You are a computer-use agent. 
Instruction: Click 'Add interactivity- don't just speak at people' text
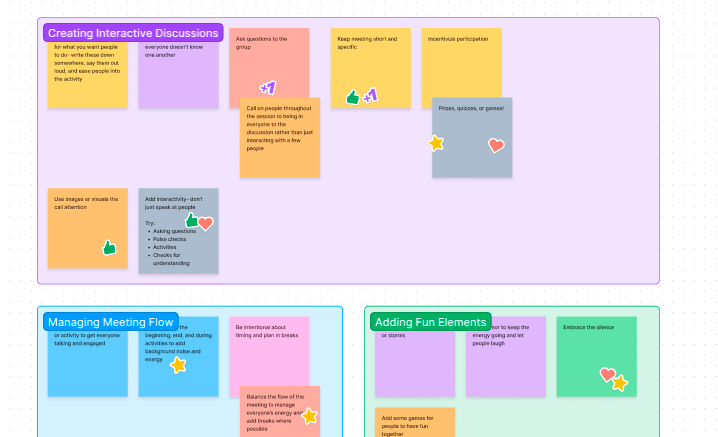point(174,203)
